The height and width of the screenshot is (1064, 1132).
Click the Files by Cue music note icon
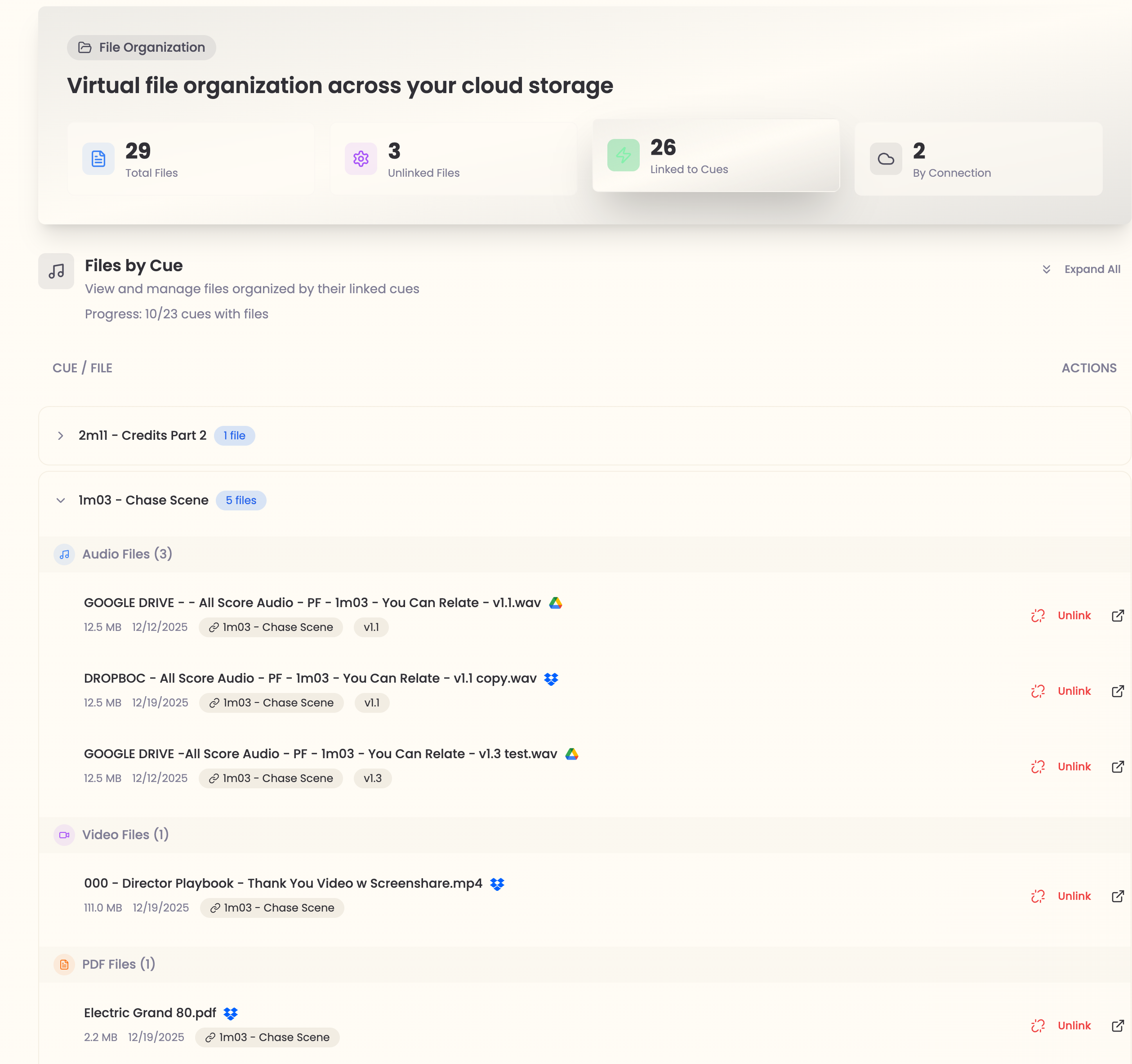[x=56, y=271]
